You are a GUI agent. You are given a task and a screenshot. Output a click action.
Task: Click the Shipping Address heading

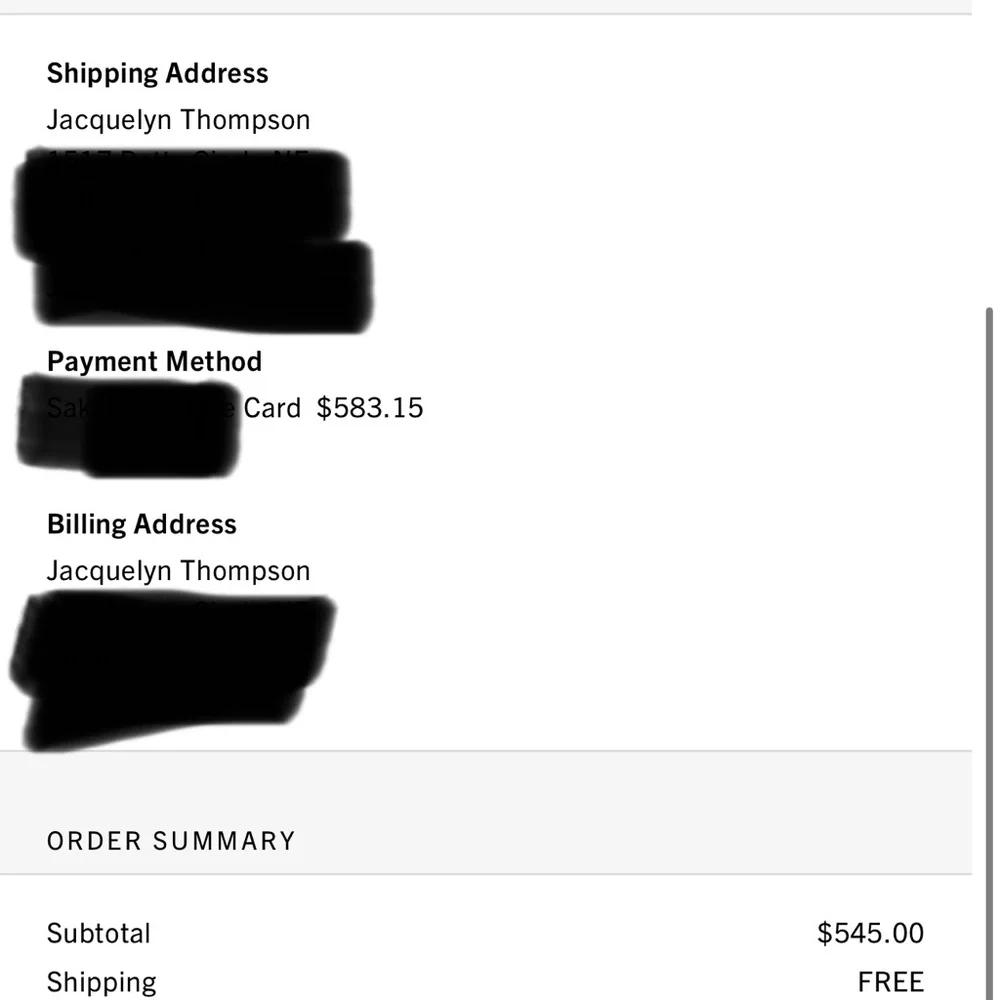coord(157,74)
